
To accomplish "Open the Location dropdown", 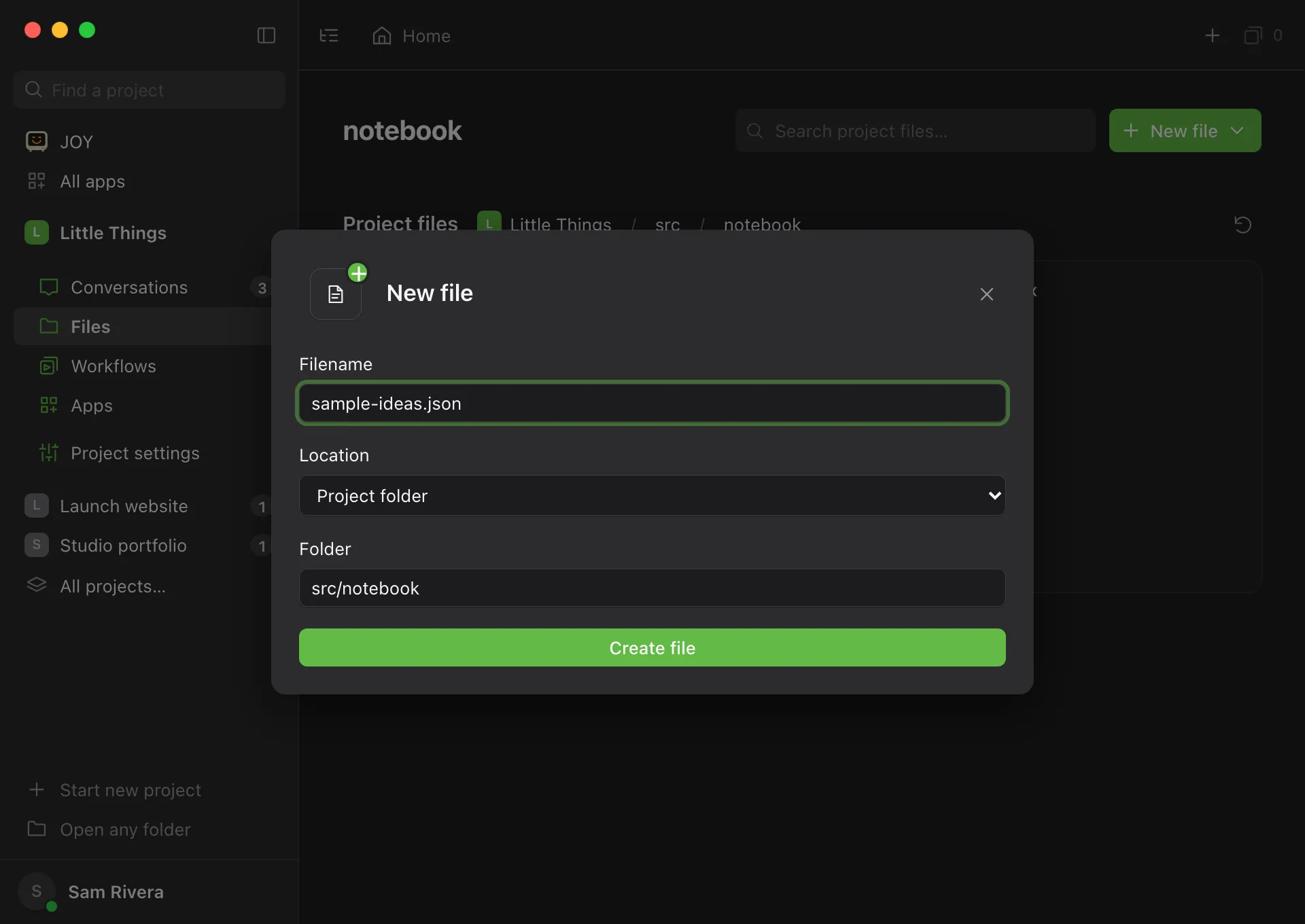I will [652, 495].
